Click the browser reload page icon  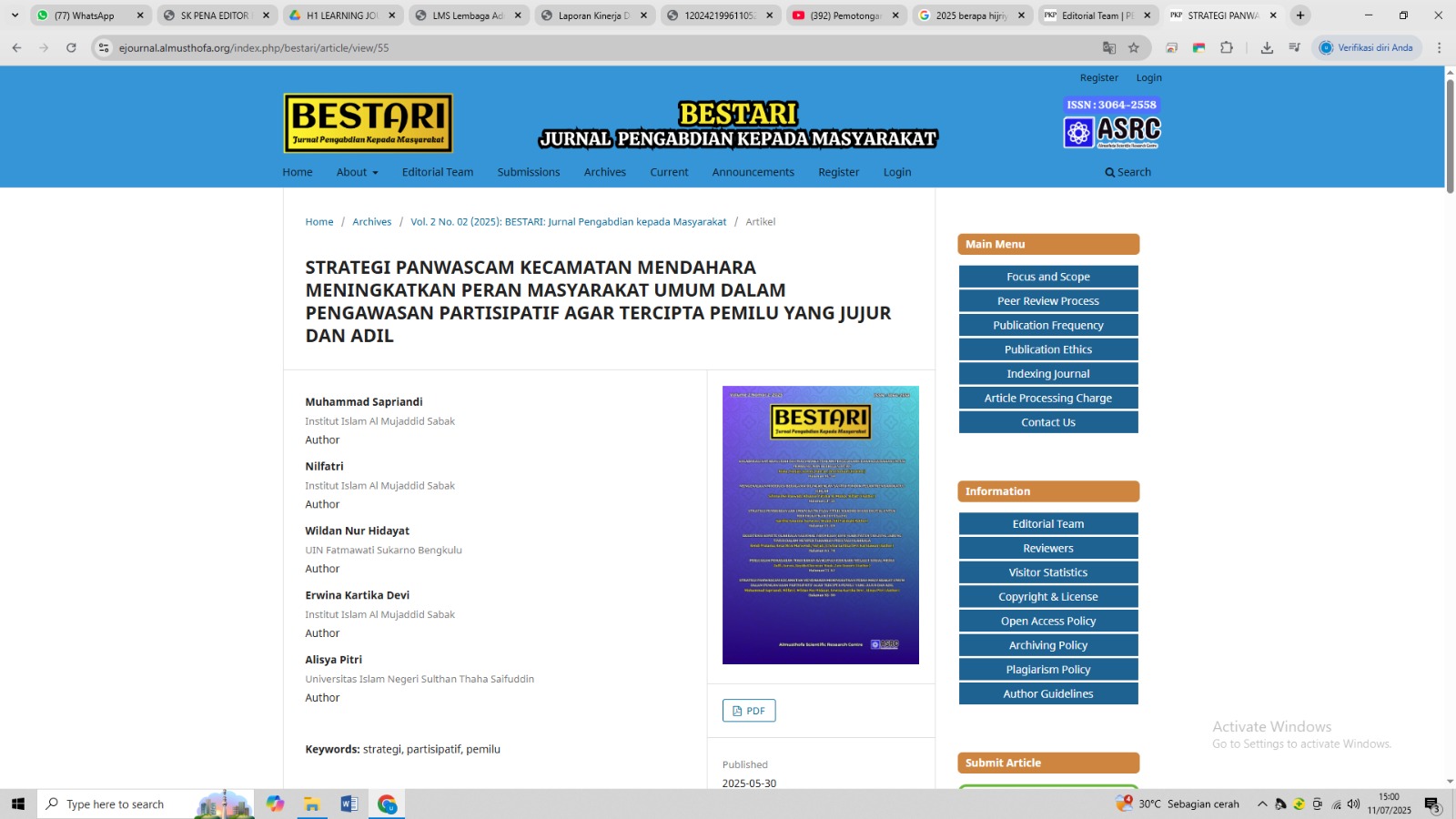71,47
